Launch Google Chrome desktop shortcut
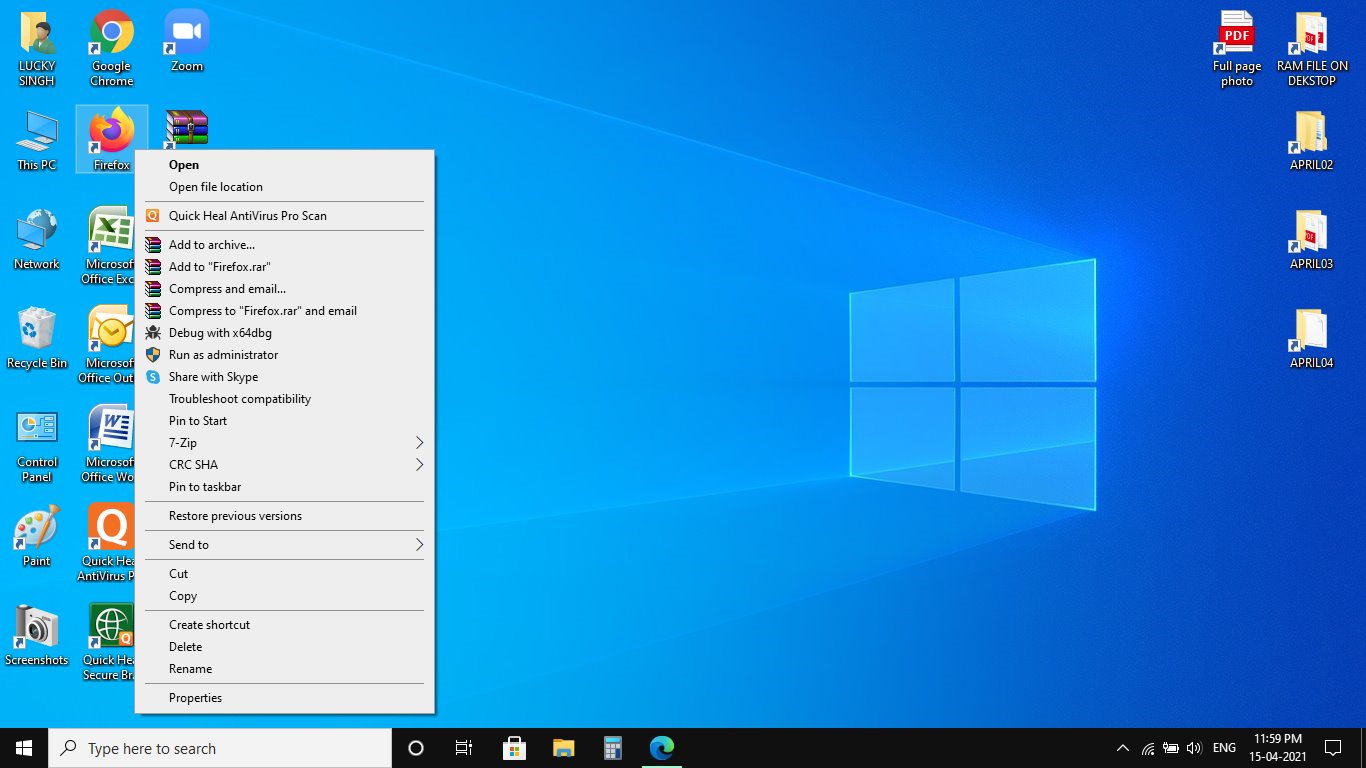Viewport: 1366px width, 768px height. [x=112, y=48]
